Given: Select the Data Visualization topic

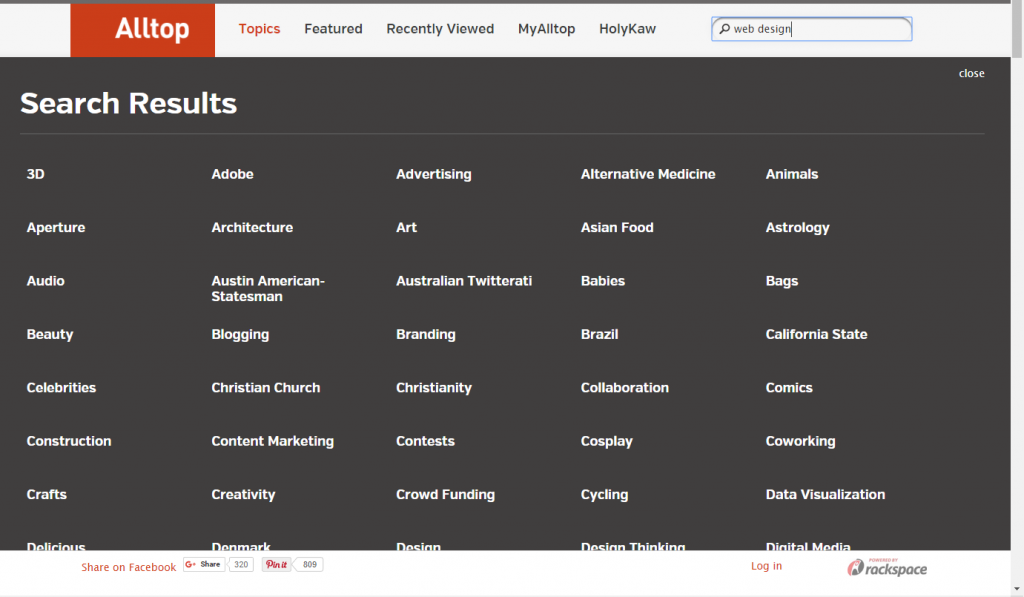Looking at the screenshot, I should point(825,494).
